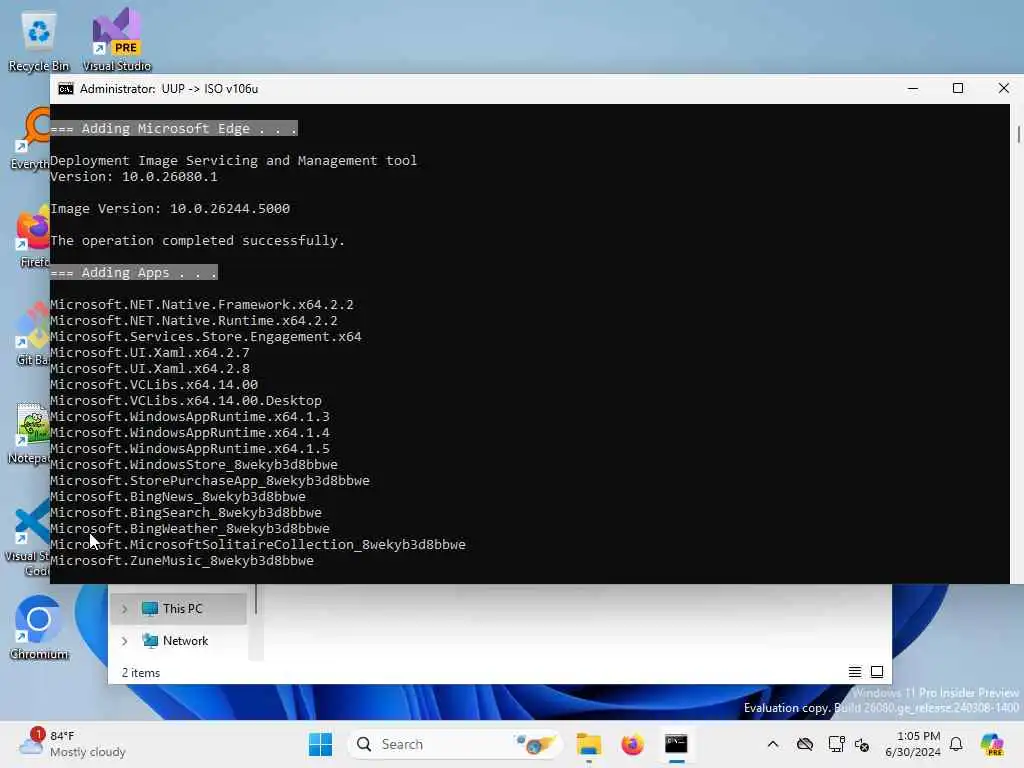This screenshot has width=1024, height=768.
Task: Click the Microsoft.WindowsStore_8wekyb3d8bbwe line
Action: coord(194,464)
